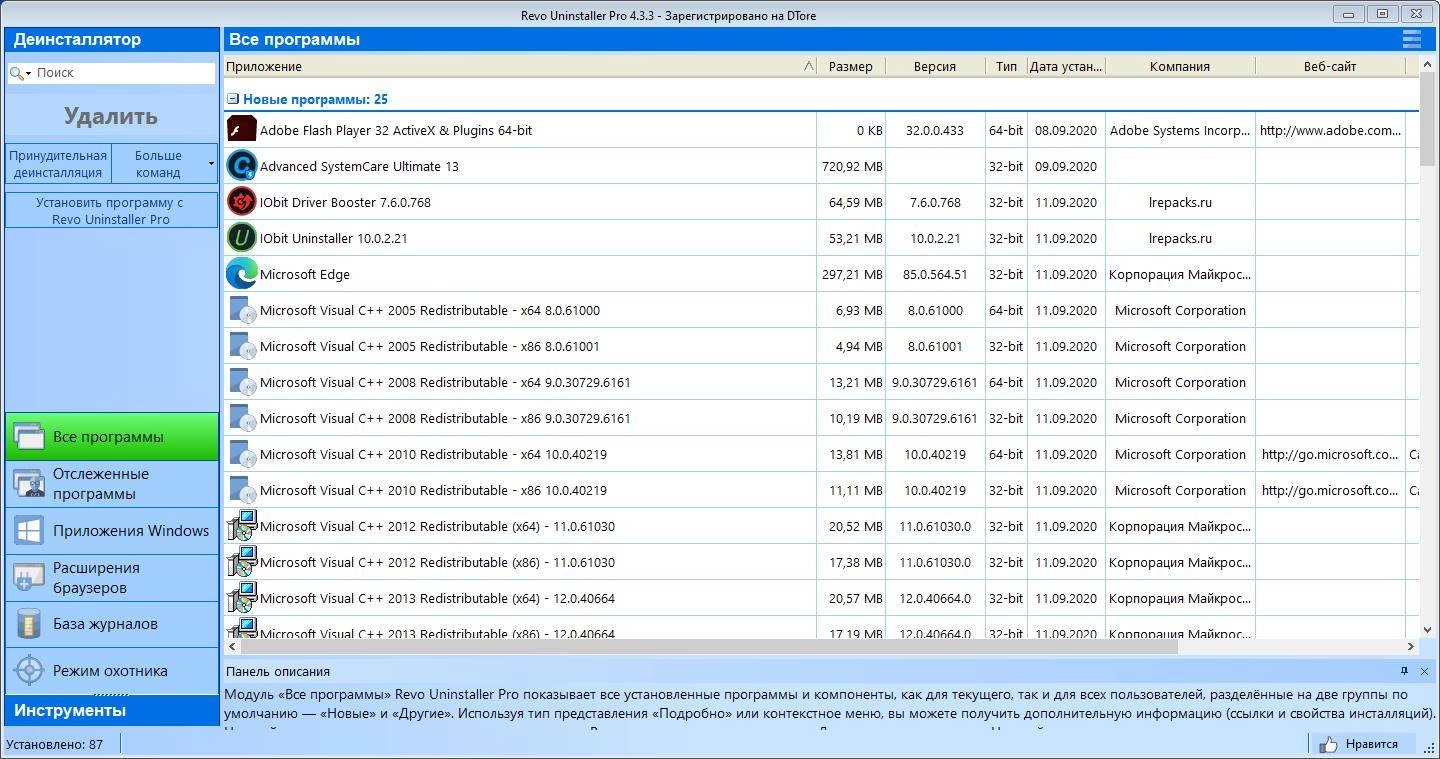Click the 'Принудительная деинсталляция' button
Screen dimensions: 1440x759
tap(58, 163)
